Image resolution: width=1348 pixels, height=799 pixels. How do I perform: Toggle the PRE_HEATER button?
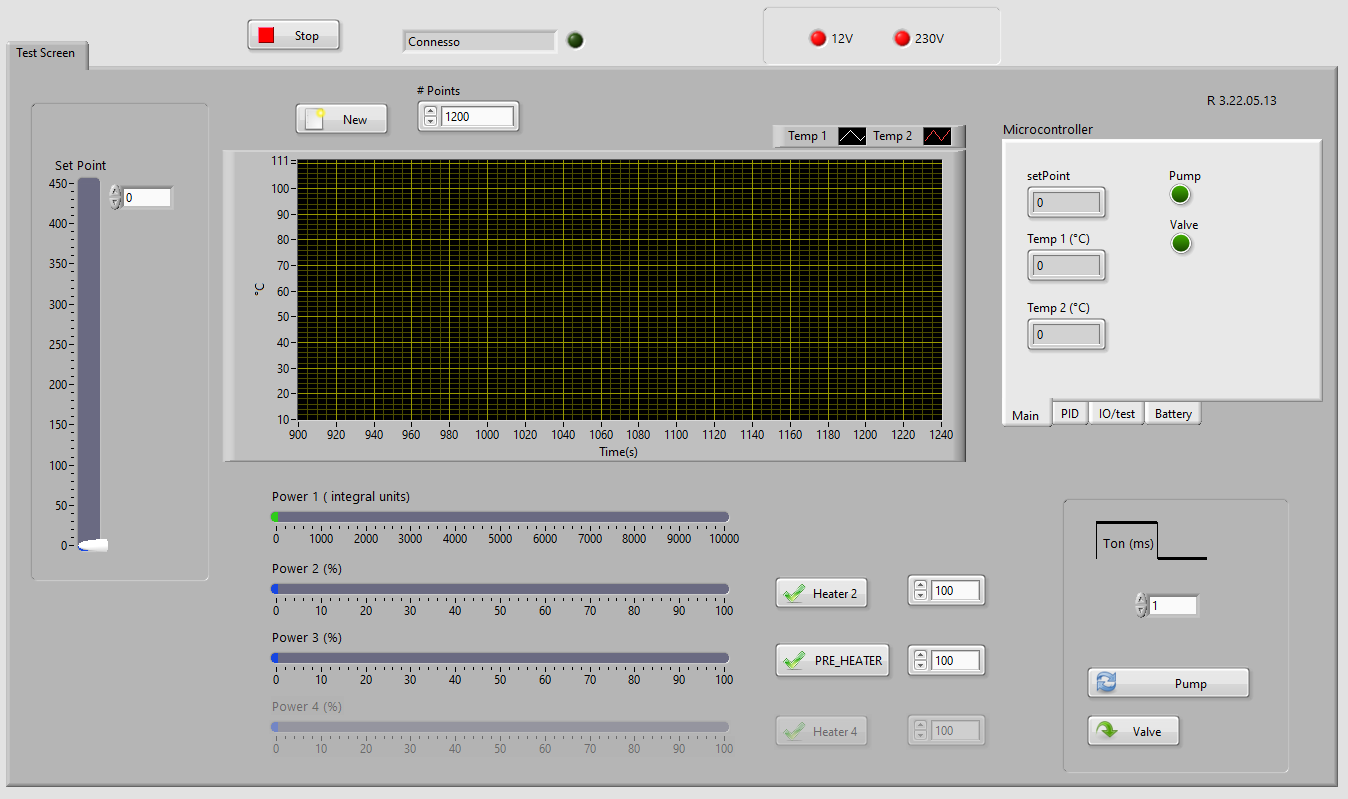tap(833, 660)
